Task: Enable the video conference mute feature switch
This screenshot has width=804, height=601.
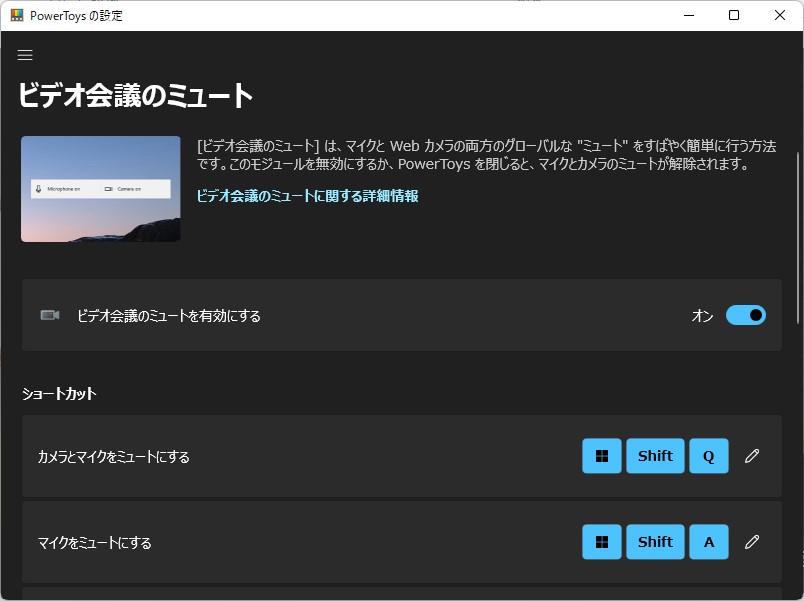Action: tap(744, 315)
